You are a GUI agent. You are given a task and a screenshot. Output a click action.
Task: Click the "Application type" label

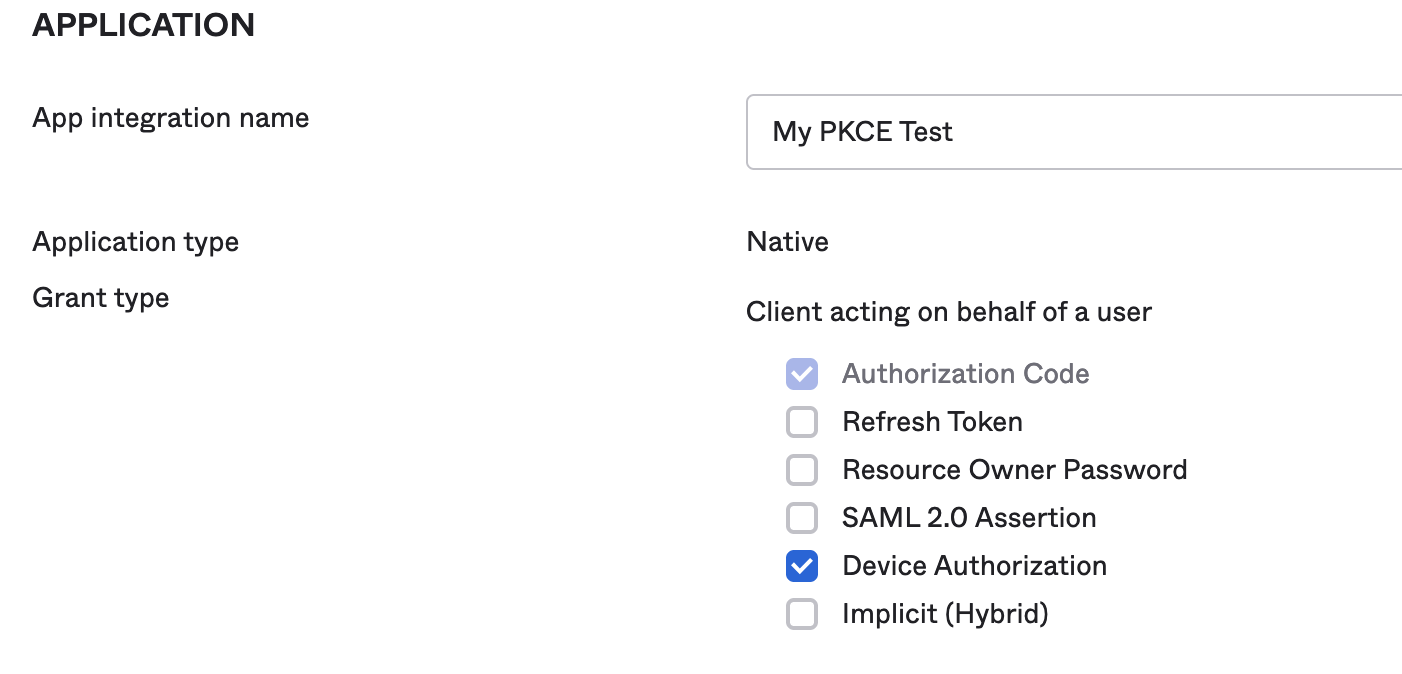pos(135,242)
